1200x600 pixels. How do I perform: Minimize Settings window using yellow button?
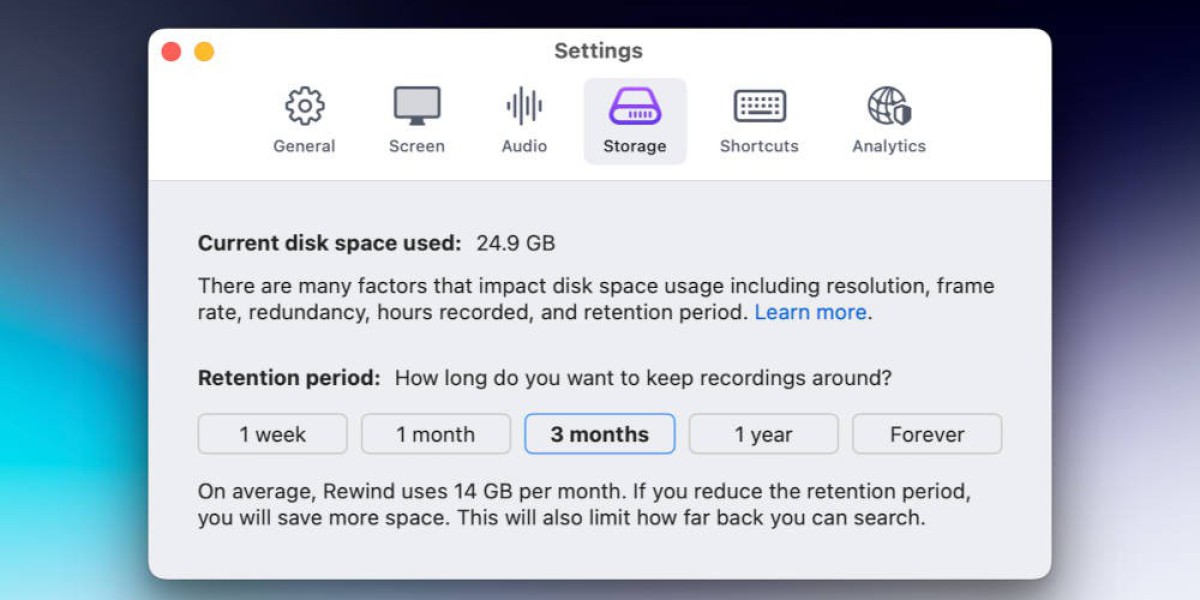pyautogui.click(x=204, y=52)
